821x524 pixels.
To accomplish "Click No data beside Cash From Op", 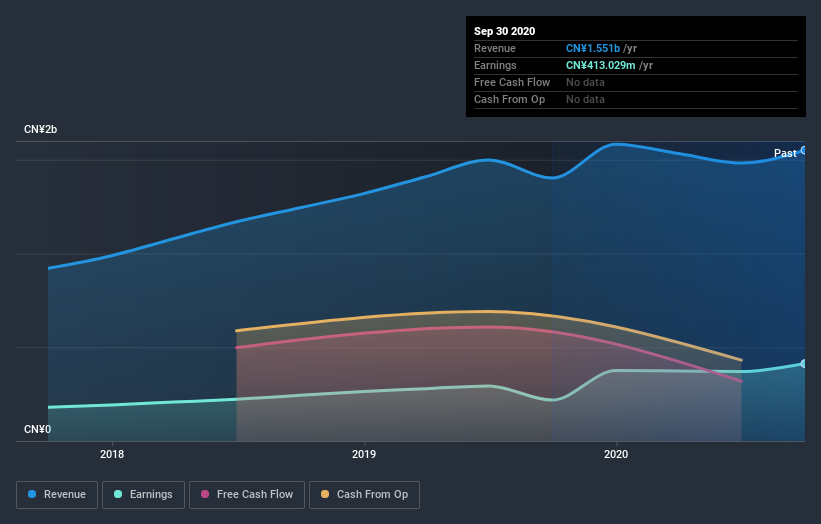I will [x=585, y=99].
